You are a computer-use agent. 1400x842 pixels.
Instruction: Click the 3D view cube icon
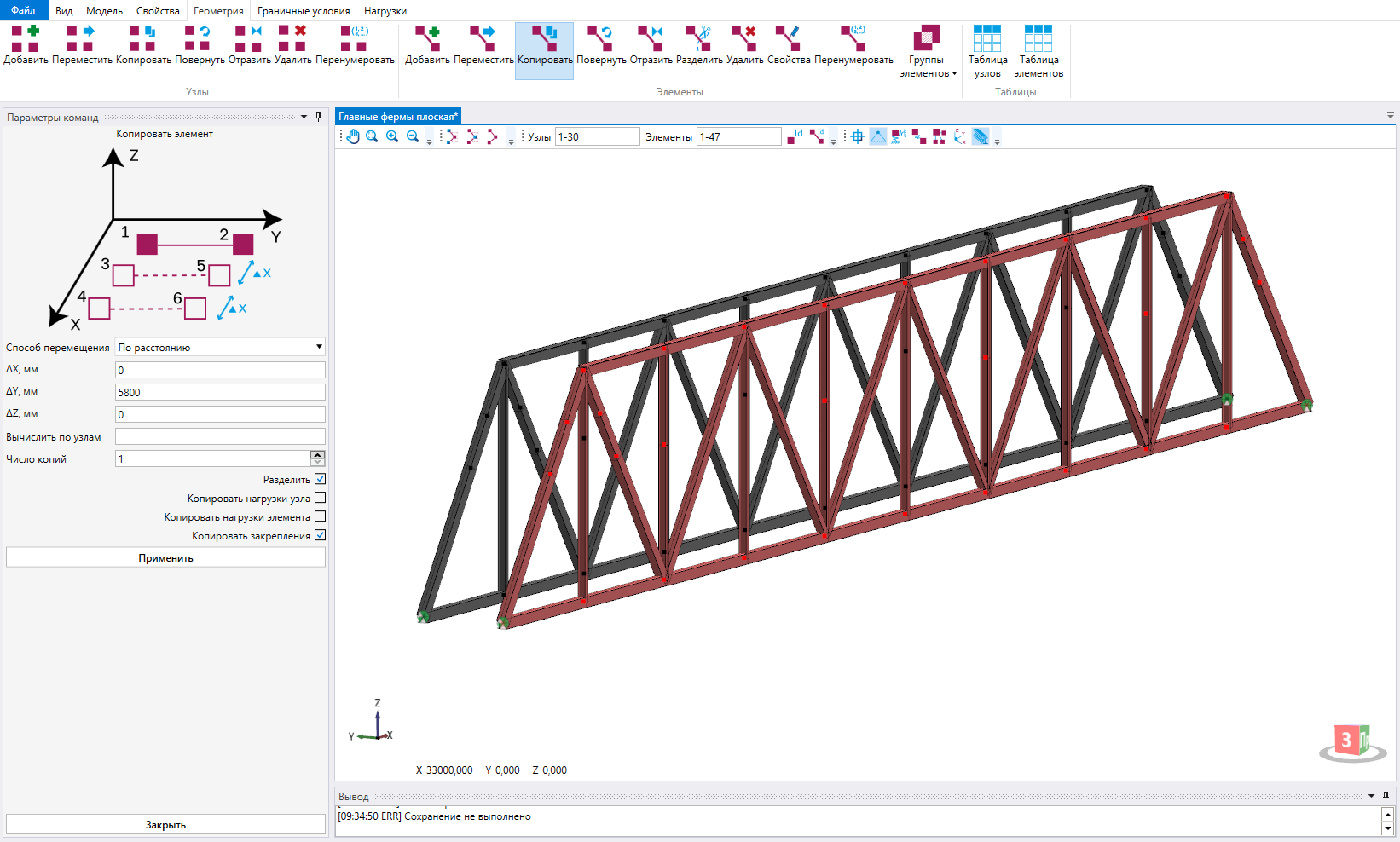[1352, 742]
